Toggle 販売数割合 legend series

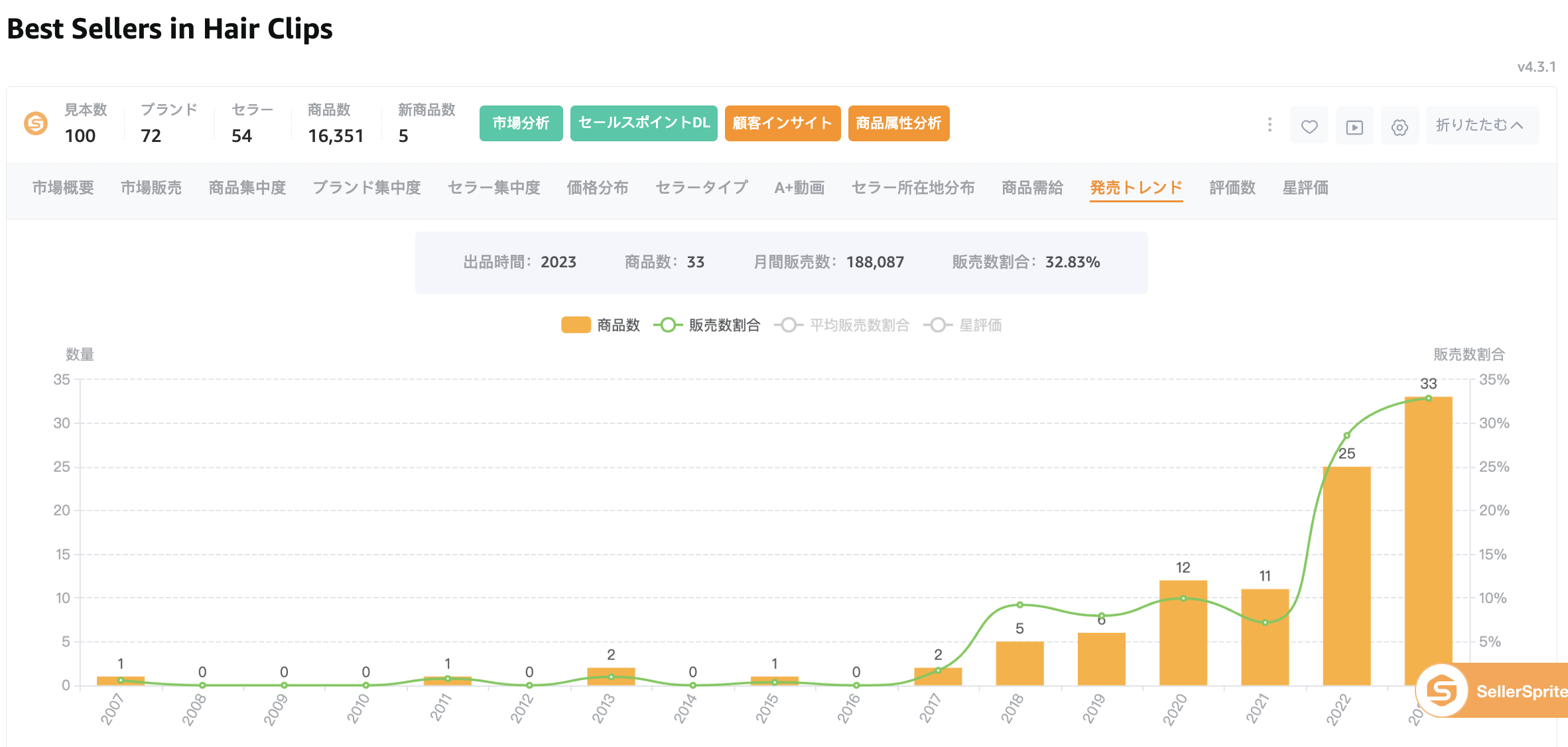[x=706, y=325]
